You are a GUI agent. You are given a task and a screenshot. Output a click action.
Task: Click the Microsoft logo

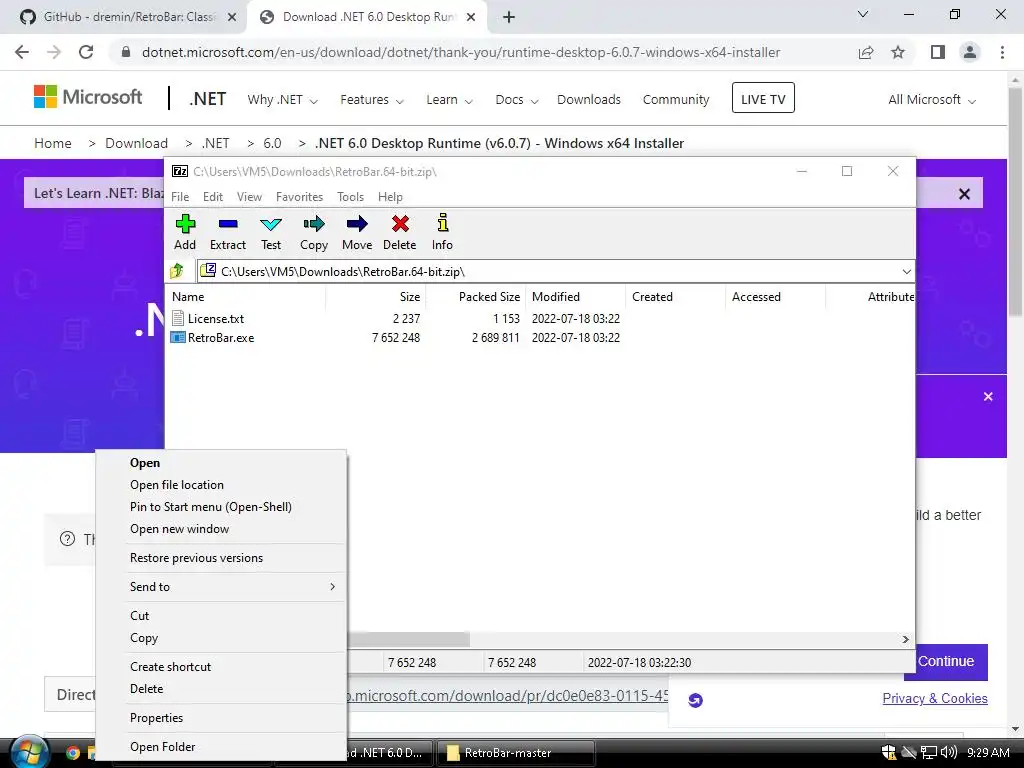(88, 97)
